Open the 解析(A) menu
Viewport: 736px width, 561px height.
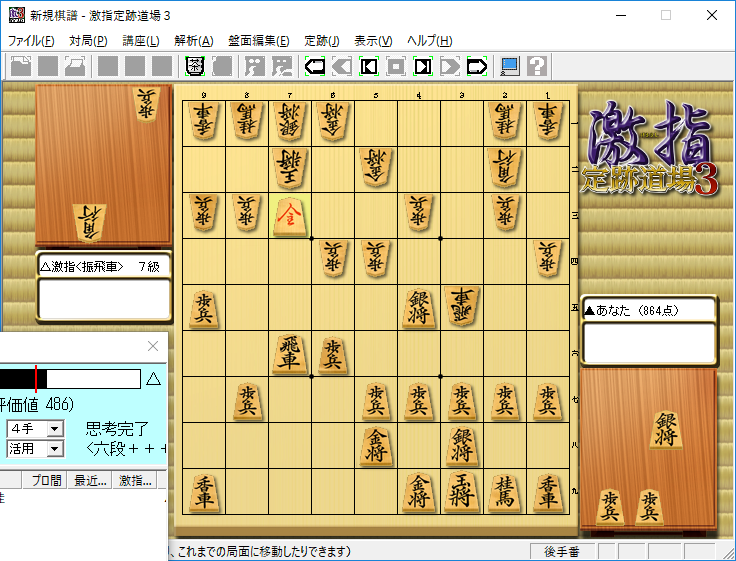click(194, 41)
